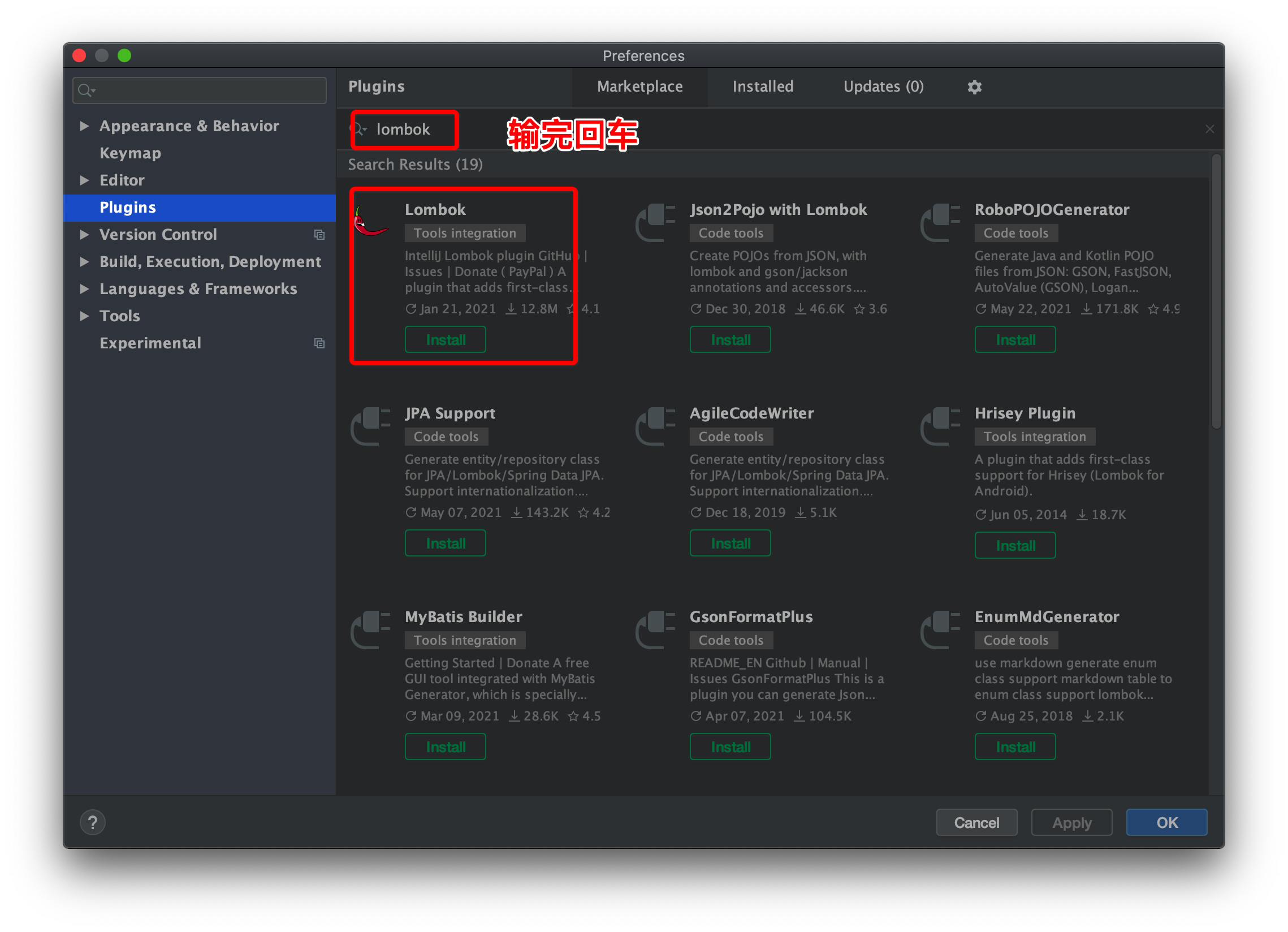The height and width of the screenshot is (932, 1288).
Task: Install the Lombok plugin
Action: point(445,340)
